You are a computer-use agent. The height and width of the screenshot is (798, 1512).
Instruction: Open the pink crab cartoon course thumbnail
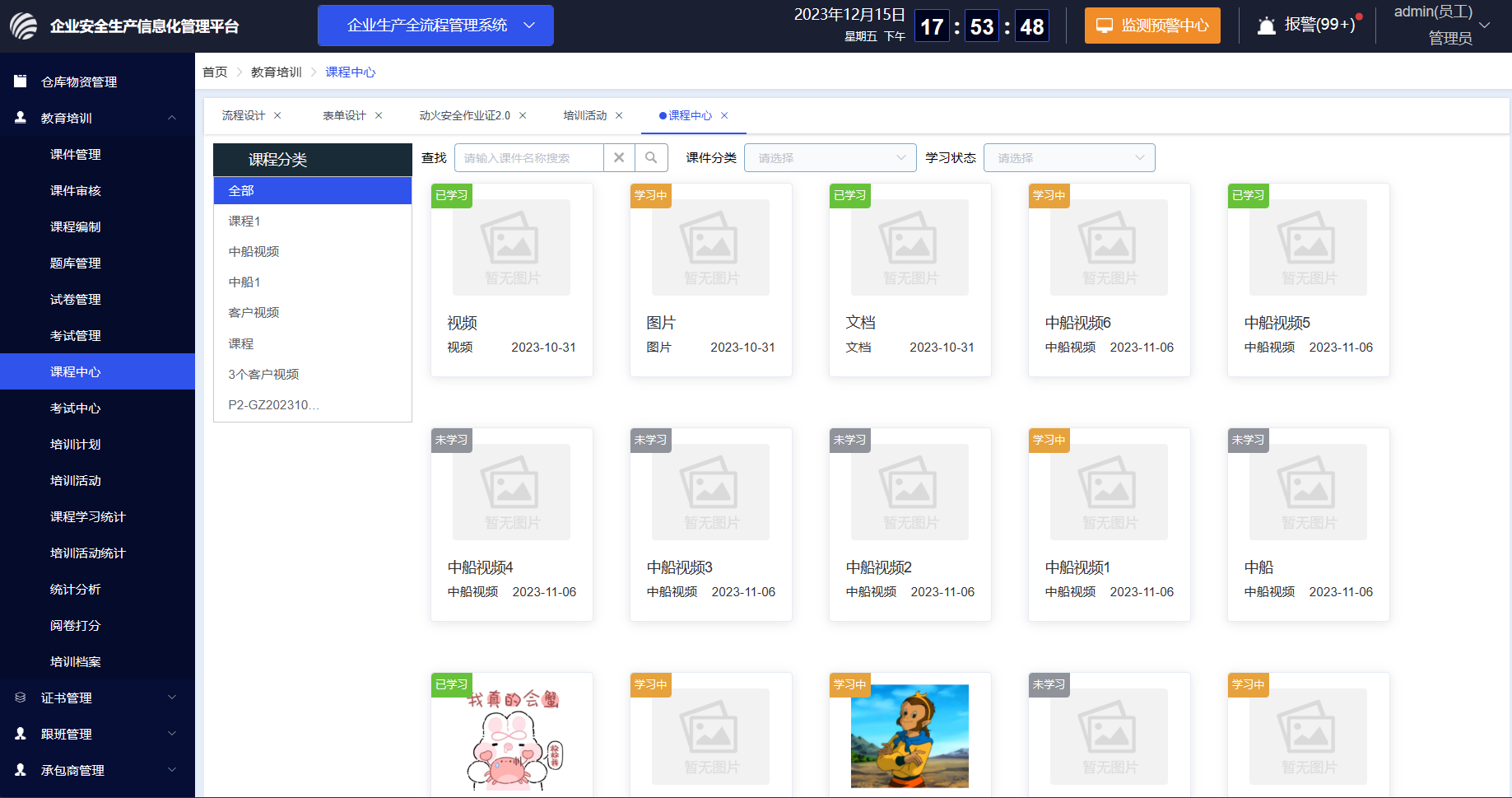[512, 740]
